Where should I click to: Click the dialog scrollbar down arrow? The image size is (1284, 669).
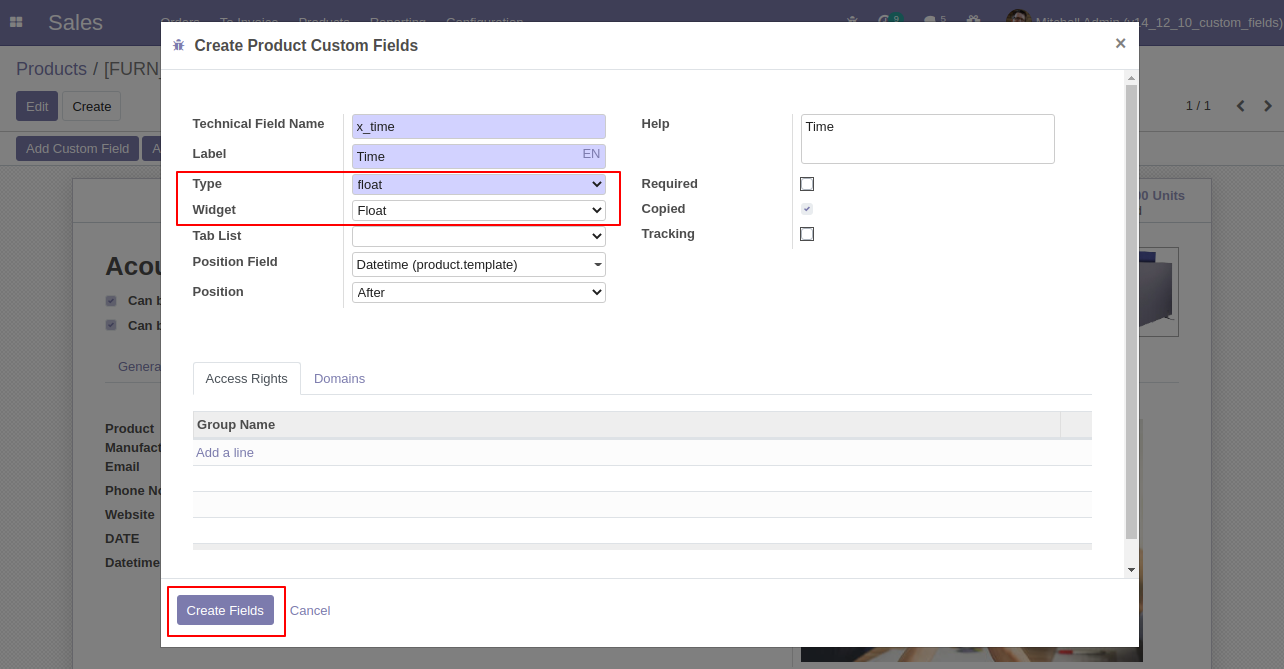(1131, 570)
